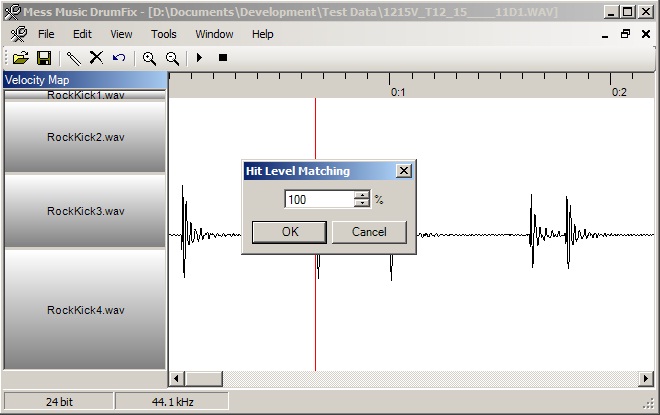Click the Save floppy disk icon

click(x=44, y=58)
